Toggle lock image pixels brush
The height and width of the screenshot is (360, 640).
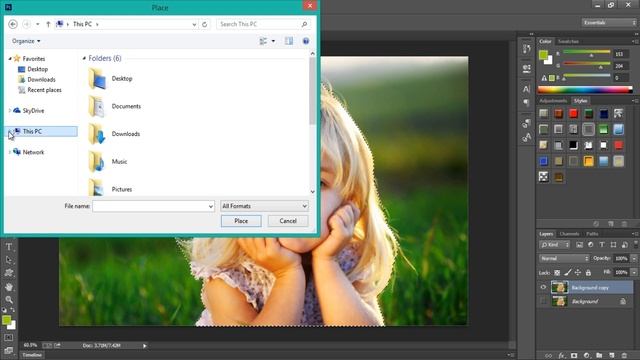(x=568, y=273)
